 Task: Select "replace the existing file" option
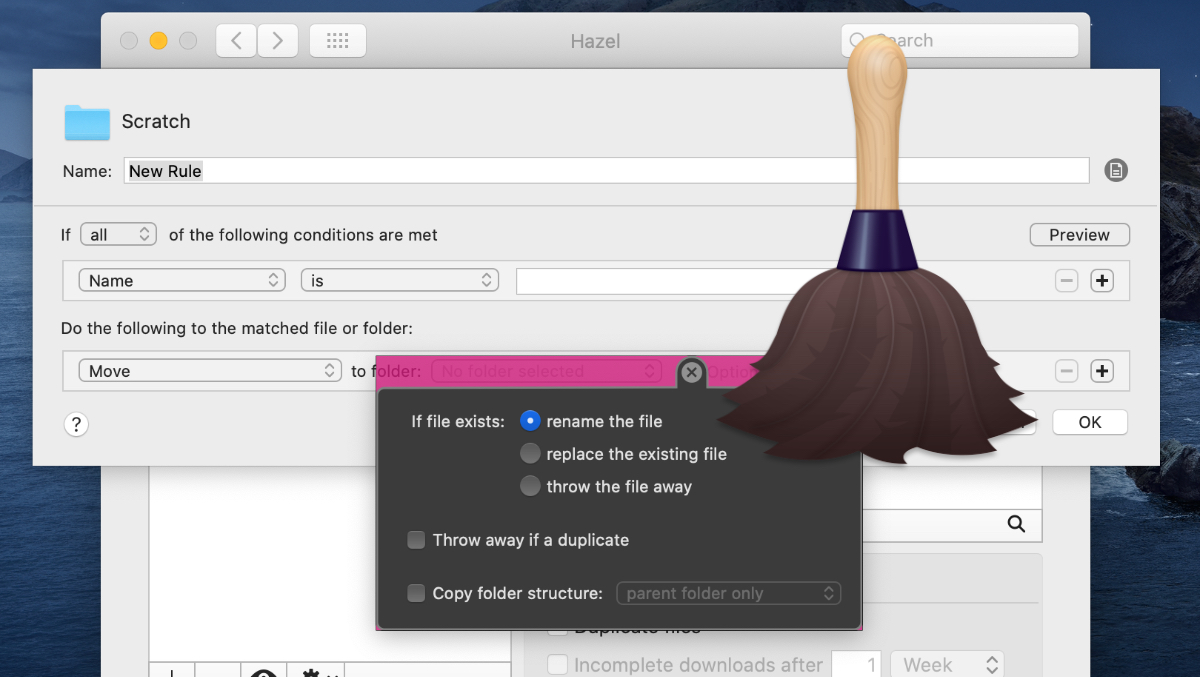(x=530, y=454)
